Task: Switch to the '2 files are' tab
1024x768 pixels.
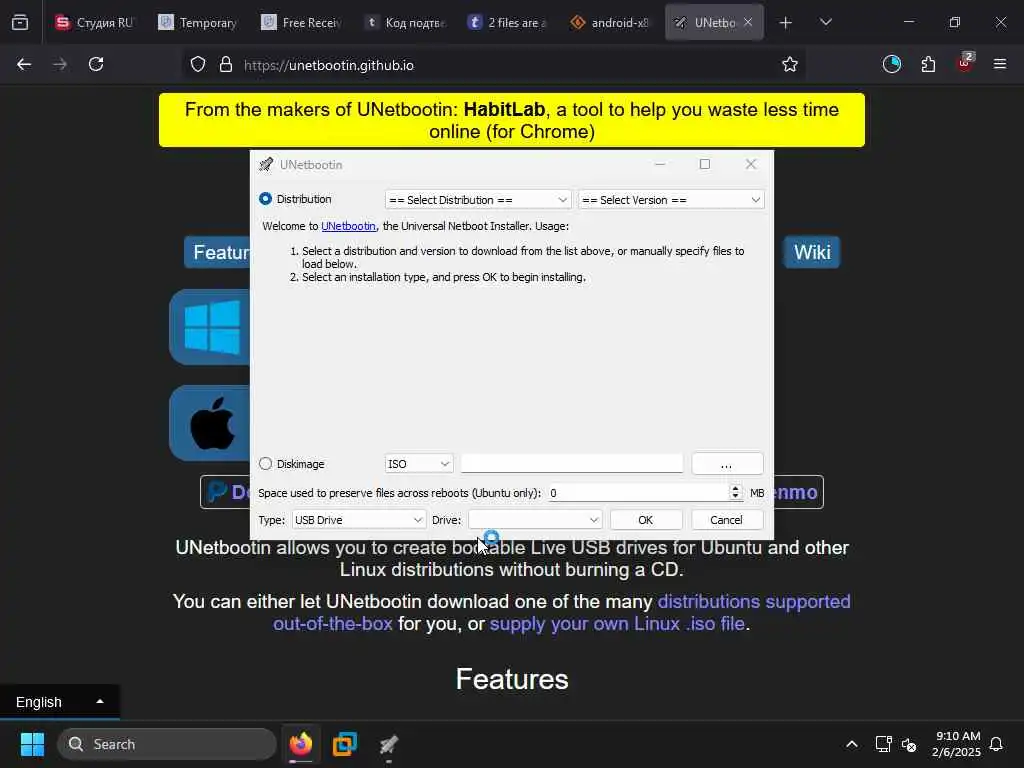Action: point(509,22)
